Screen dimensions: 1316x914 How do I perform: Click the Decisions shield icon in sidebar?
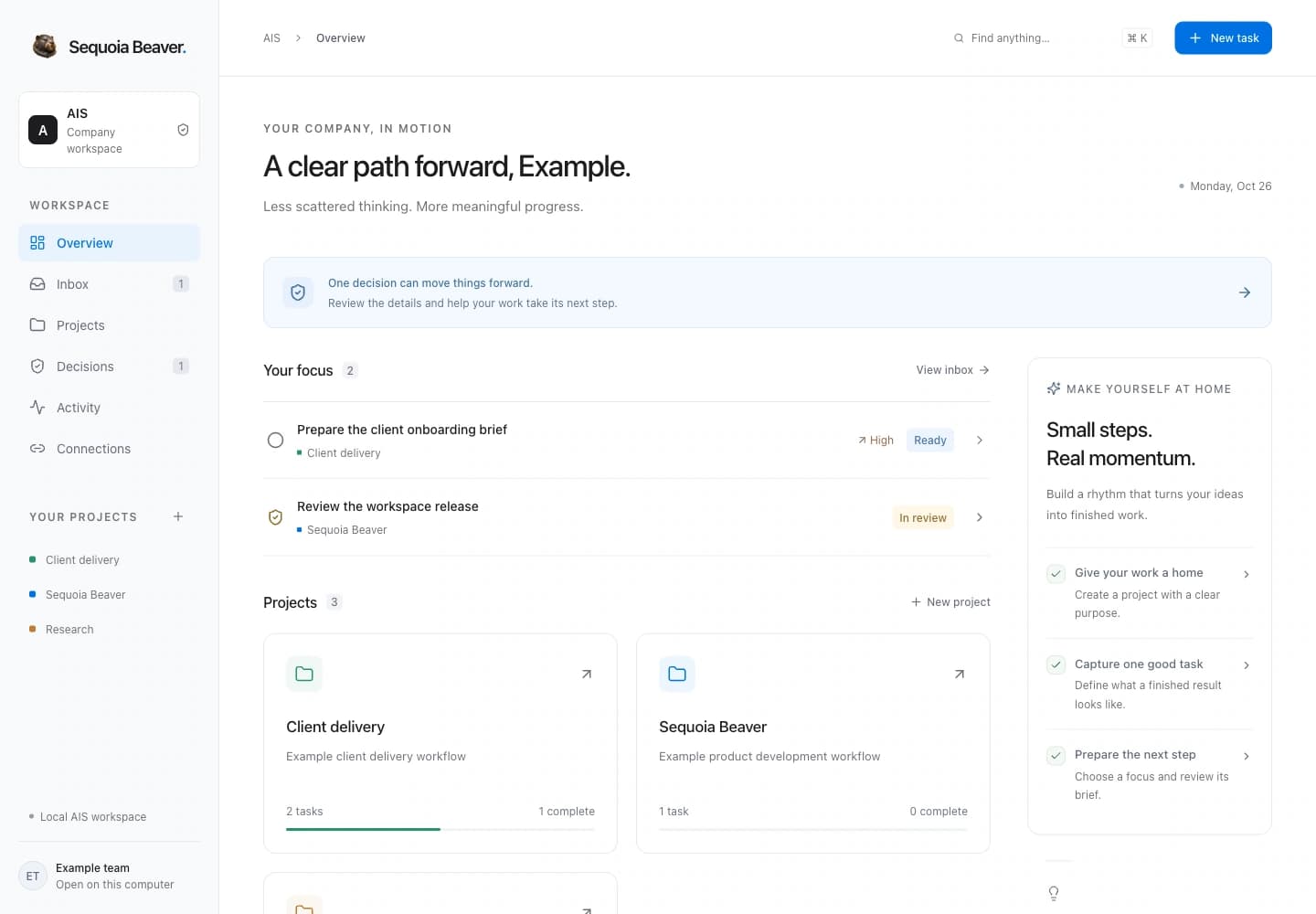click(37, 367)
